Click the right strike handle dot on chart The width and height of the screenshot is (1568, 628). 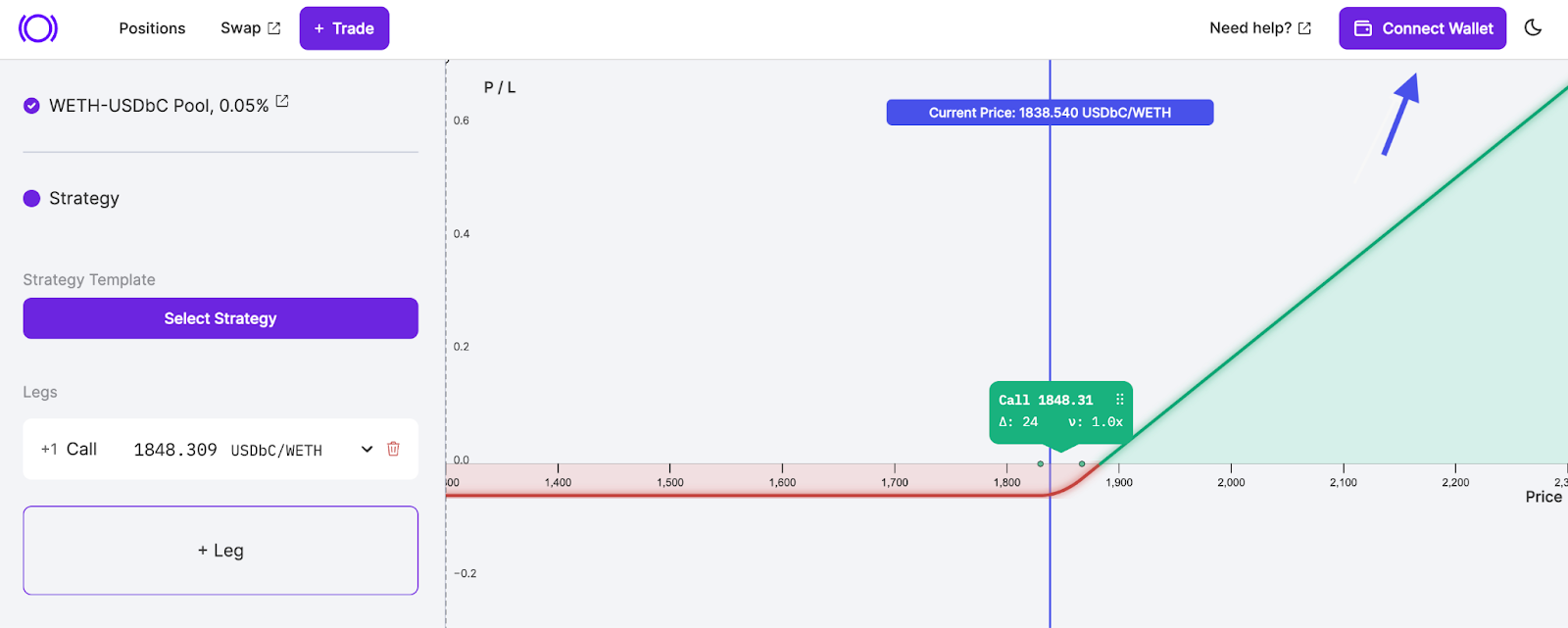(1082, 463)
